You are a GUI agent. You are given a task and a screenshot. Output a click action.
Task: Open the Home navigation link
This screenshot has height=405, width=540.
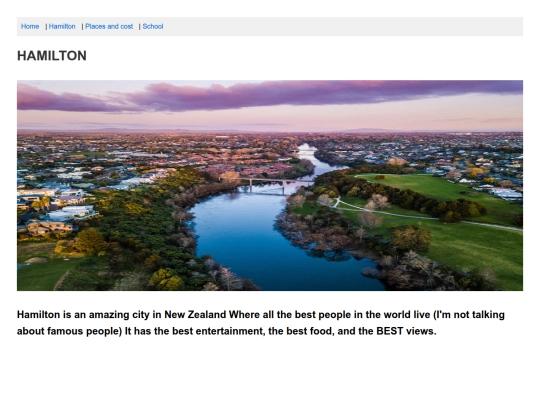[x=30, y=27]
